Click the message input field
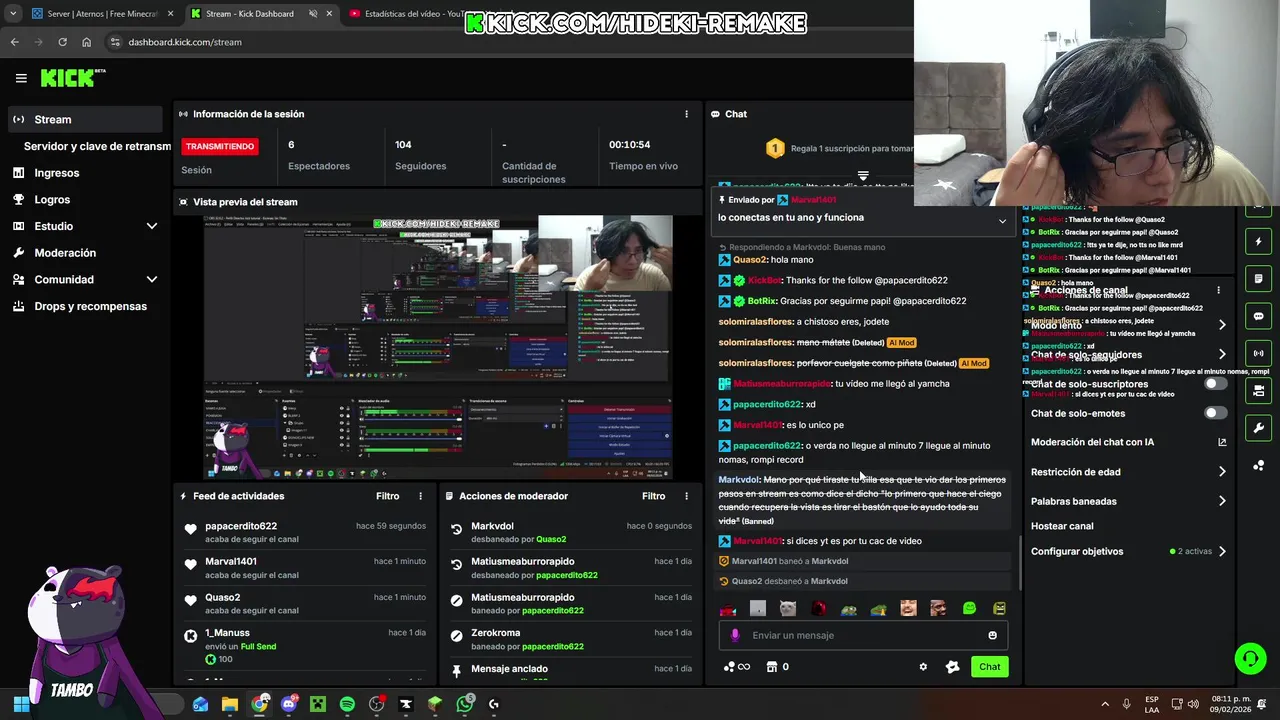The width and height of the screenshot is (1280, 720). pyautogui.click(x=865, y=635)
